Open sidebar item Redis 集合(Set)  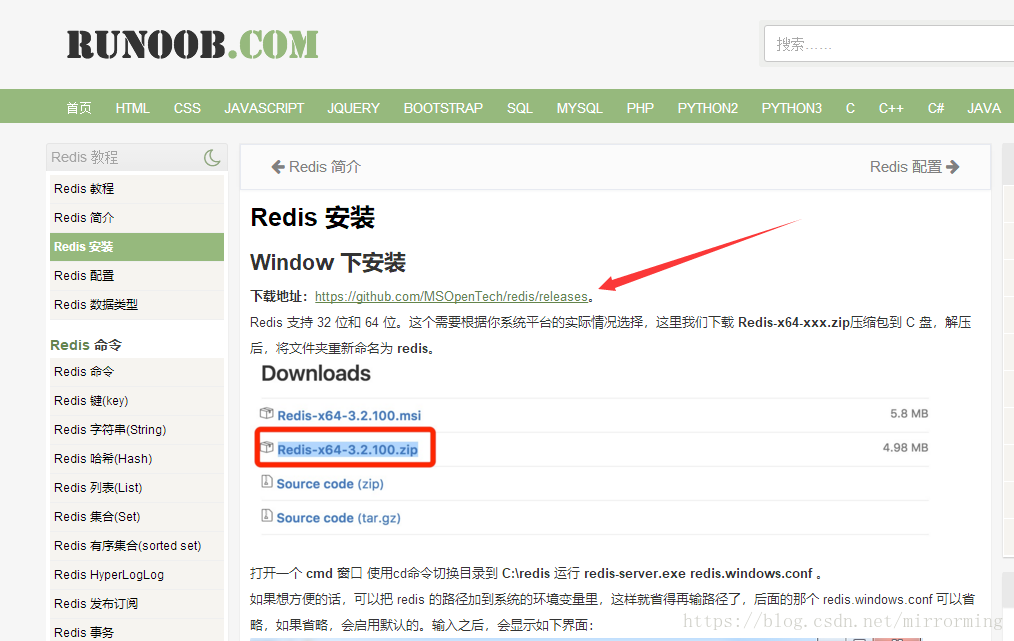(136, 517)
